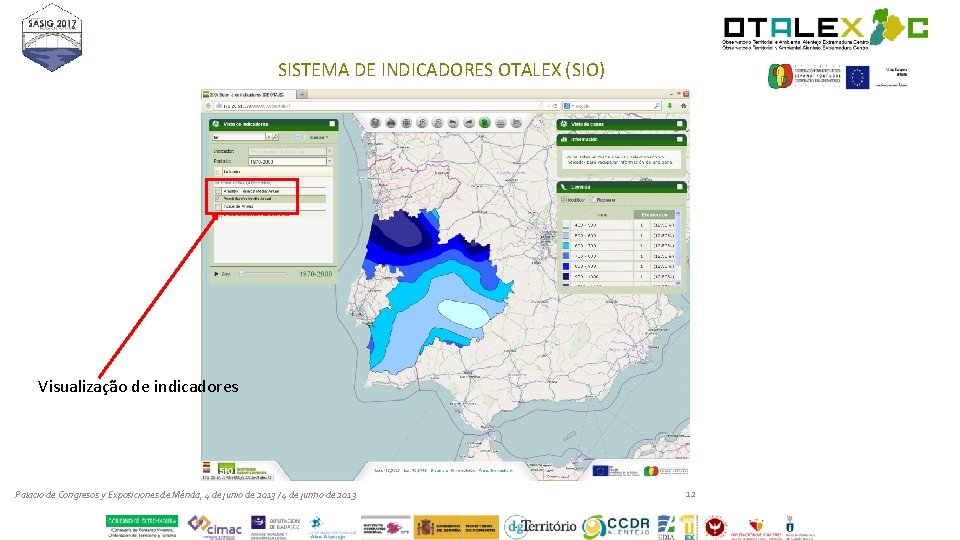Click the indicator search text field
The image size is (960, 540).
(x=238, y=137)
